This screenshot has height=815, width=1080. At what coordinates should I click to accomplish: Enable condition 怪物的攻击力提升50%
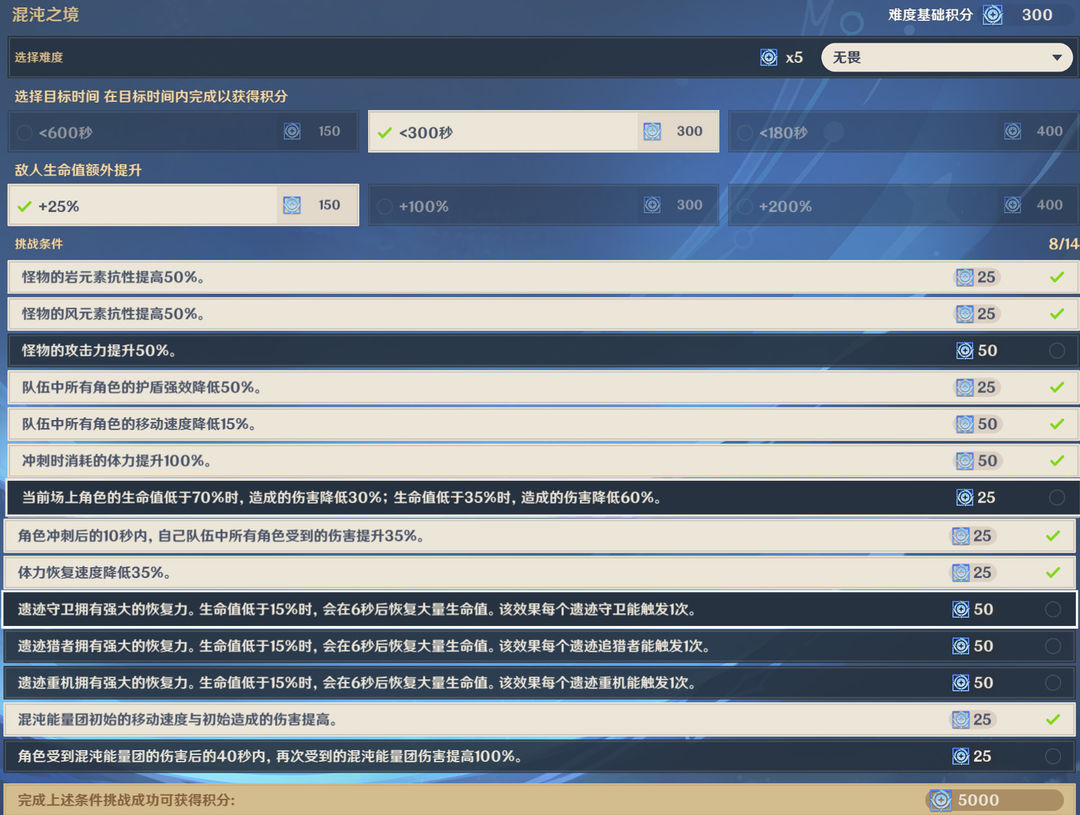(x=543, y=350)
